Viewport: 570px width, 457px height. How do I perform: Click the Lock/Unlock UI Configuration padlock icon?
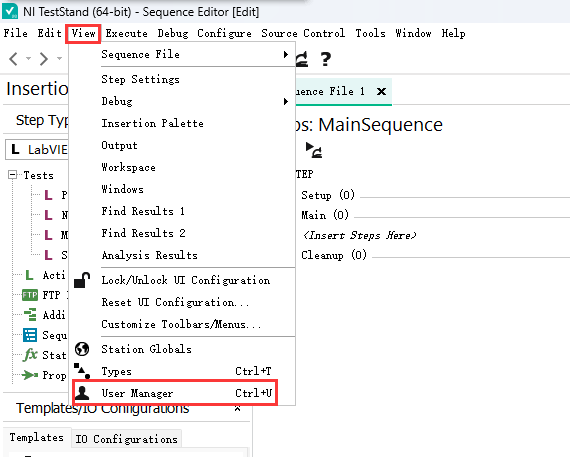click(x=82, y=280)
